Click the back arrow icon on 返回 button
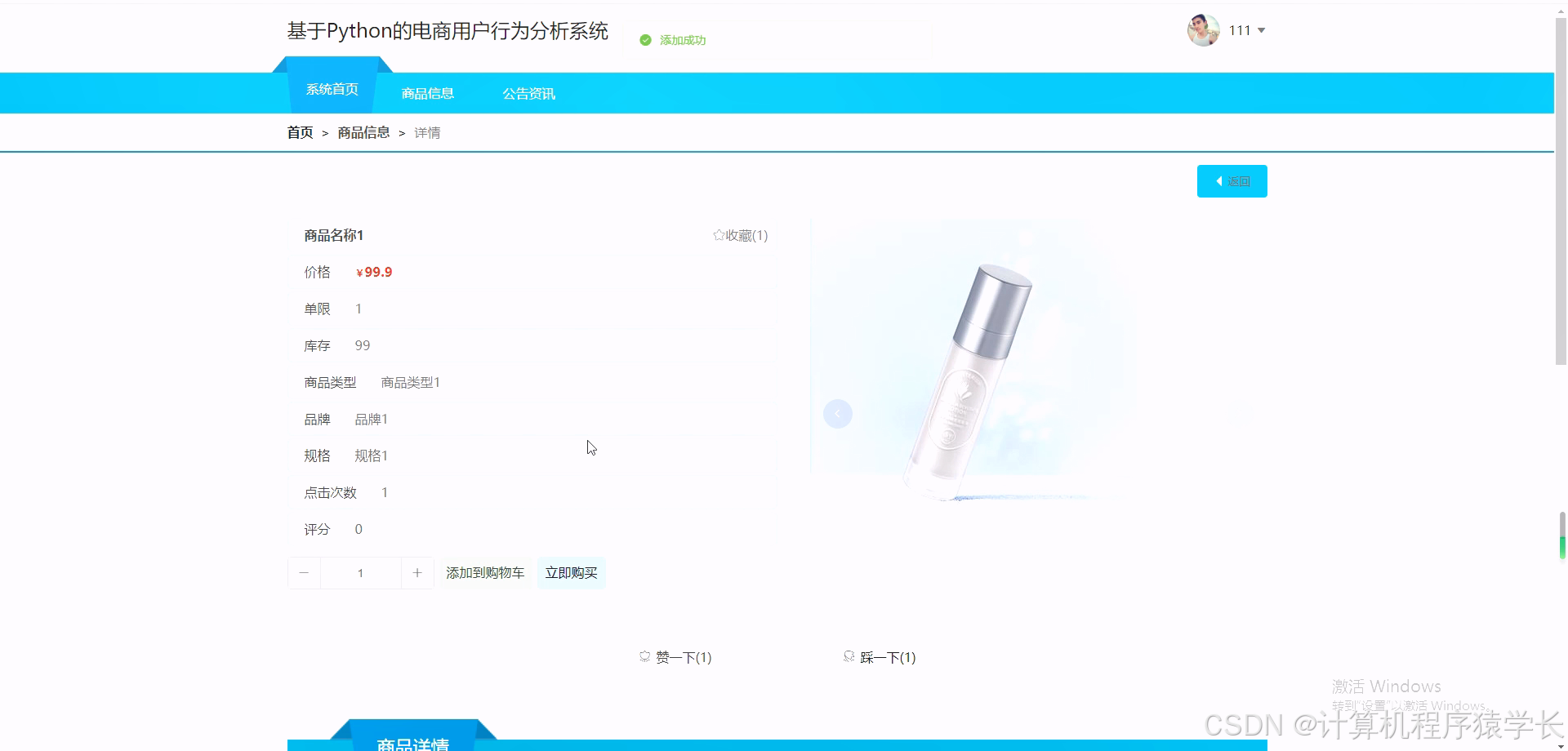Image resolution: width=1568 pixels, height=751 pixels. (1219, 180)
